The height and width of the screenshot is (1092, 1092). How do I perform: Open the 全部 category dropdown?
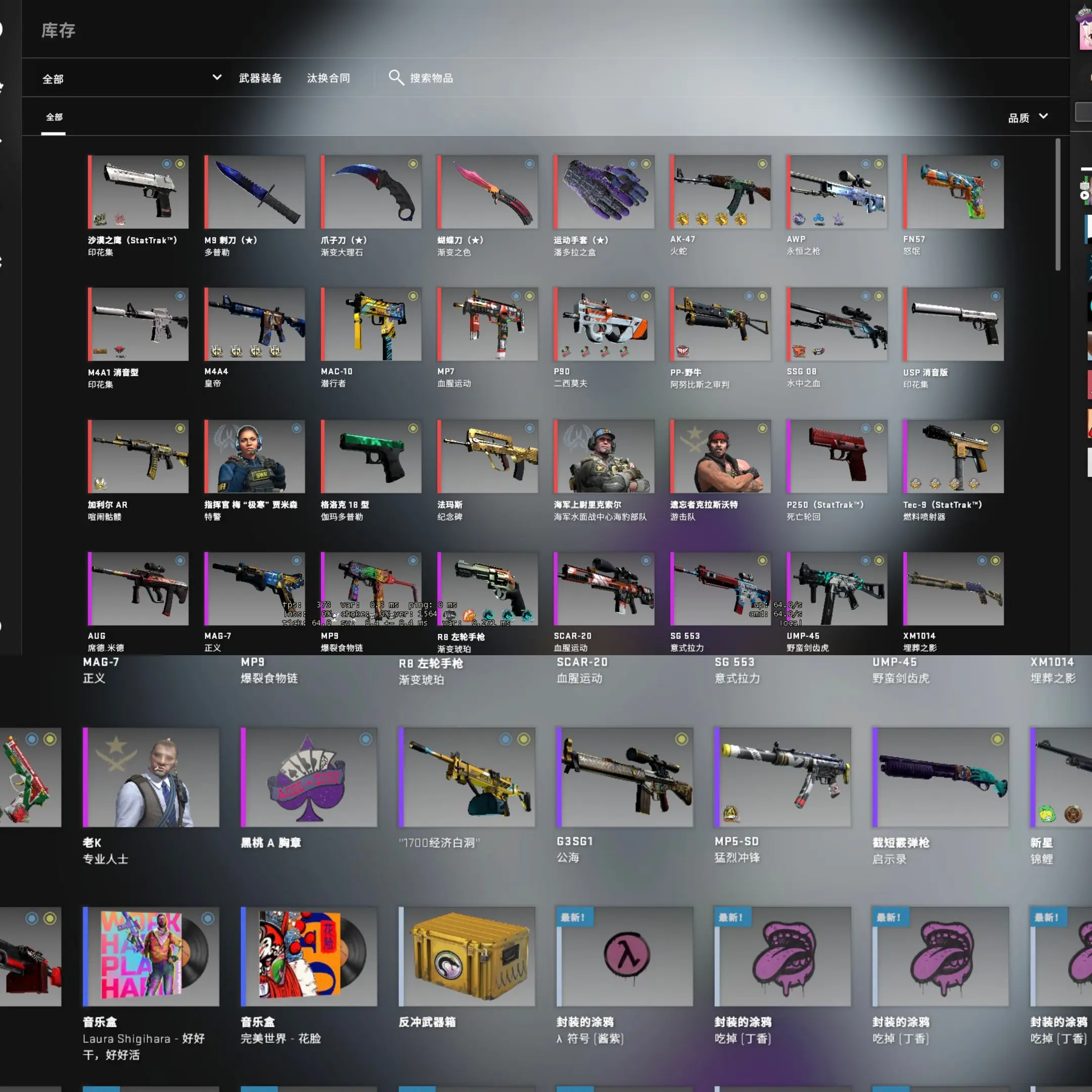click(131, 78)
